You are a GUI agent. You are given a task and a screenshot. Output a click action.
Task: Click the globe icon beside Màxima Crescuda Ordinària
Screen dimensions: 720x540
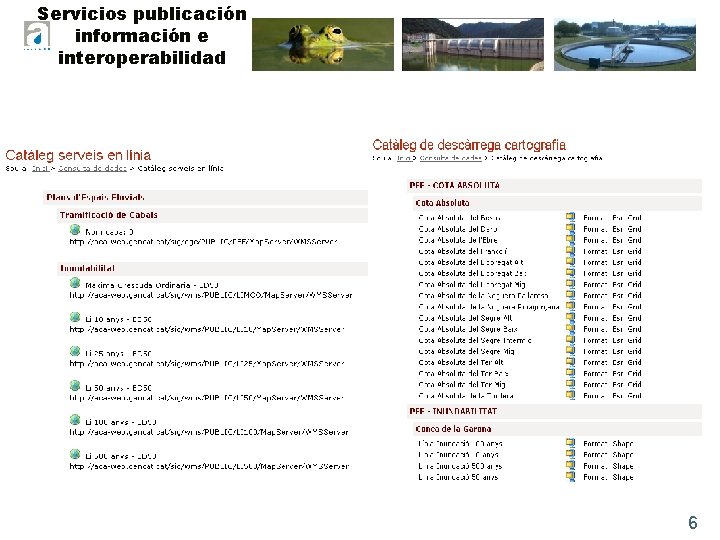click(75, 283)
